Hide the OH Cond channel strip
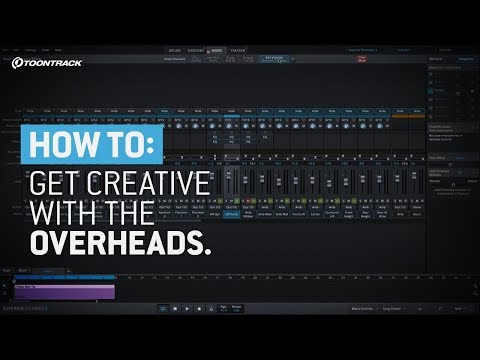480x360 pixels. [x=232, y=111]
